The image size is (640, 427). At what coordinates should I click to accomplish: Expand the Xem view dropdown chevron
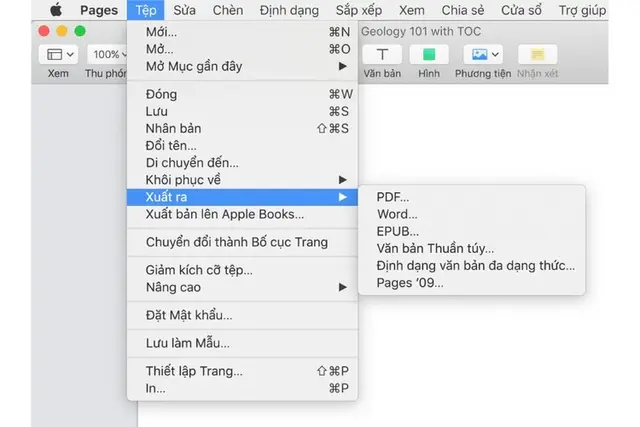[x=70, y=54]
